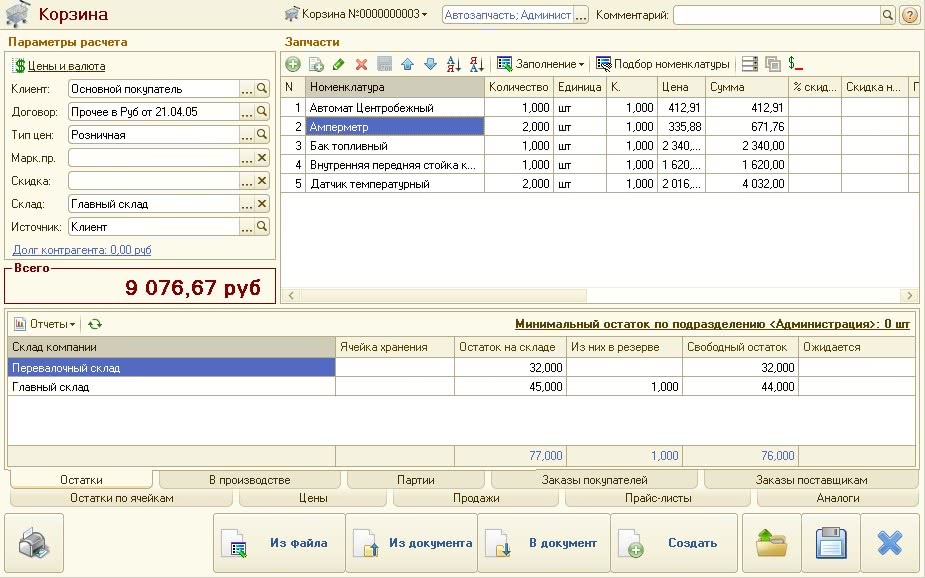Image resolution: width=925 pixels, height=578 pixels.
Task: Click the magnifier icon next to Источник
Action: 262,226
